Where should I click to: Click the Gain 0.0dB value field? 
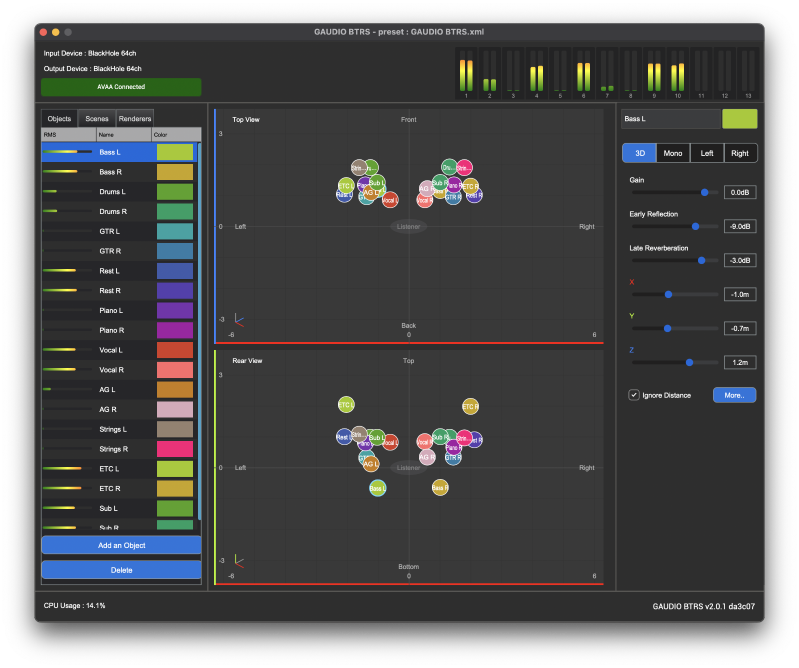740,192
